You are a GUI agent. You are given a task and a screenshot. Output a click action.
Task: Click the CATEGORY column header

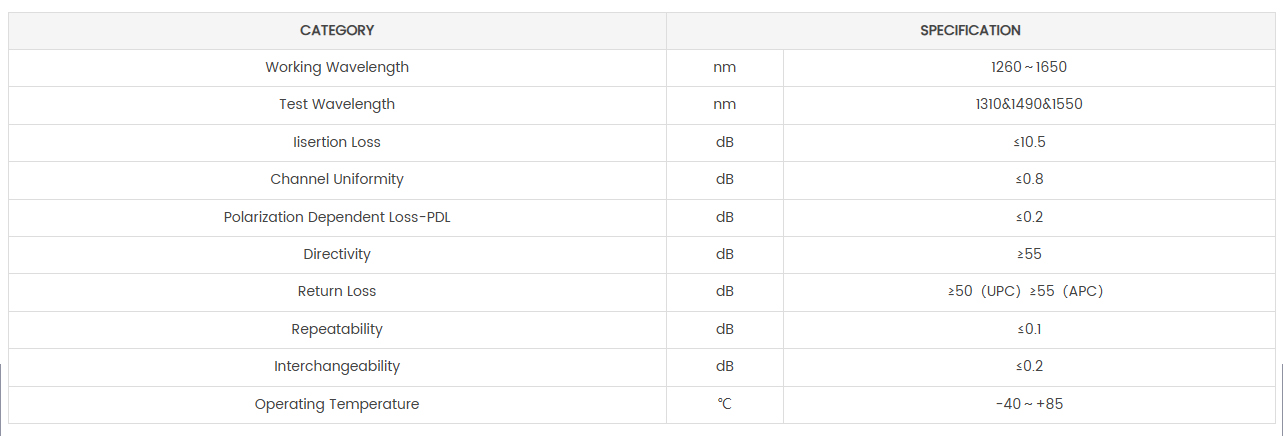coord(337,30)
